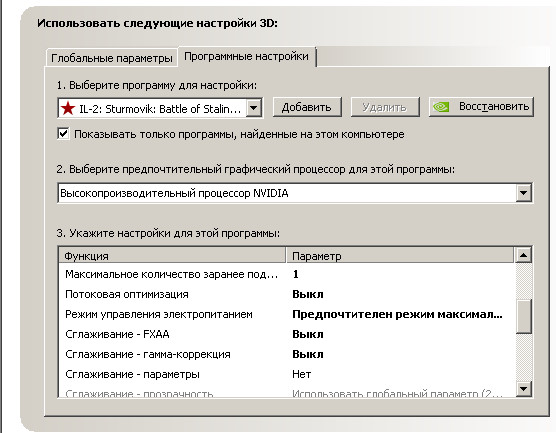Click the Восстановить button
This screenshot has width=556, height=433.
[x=481, y=107]
